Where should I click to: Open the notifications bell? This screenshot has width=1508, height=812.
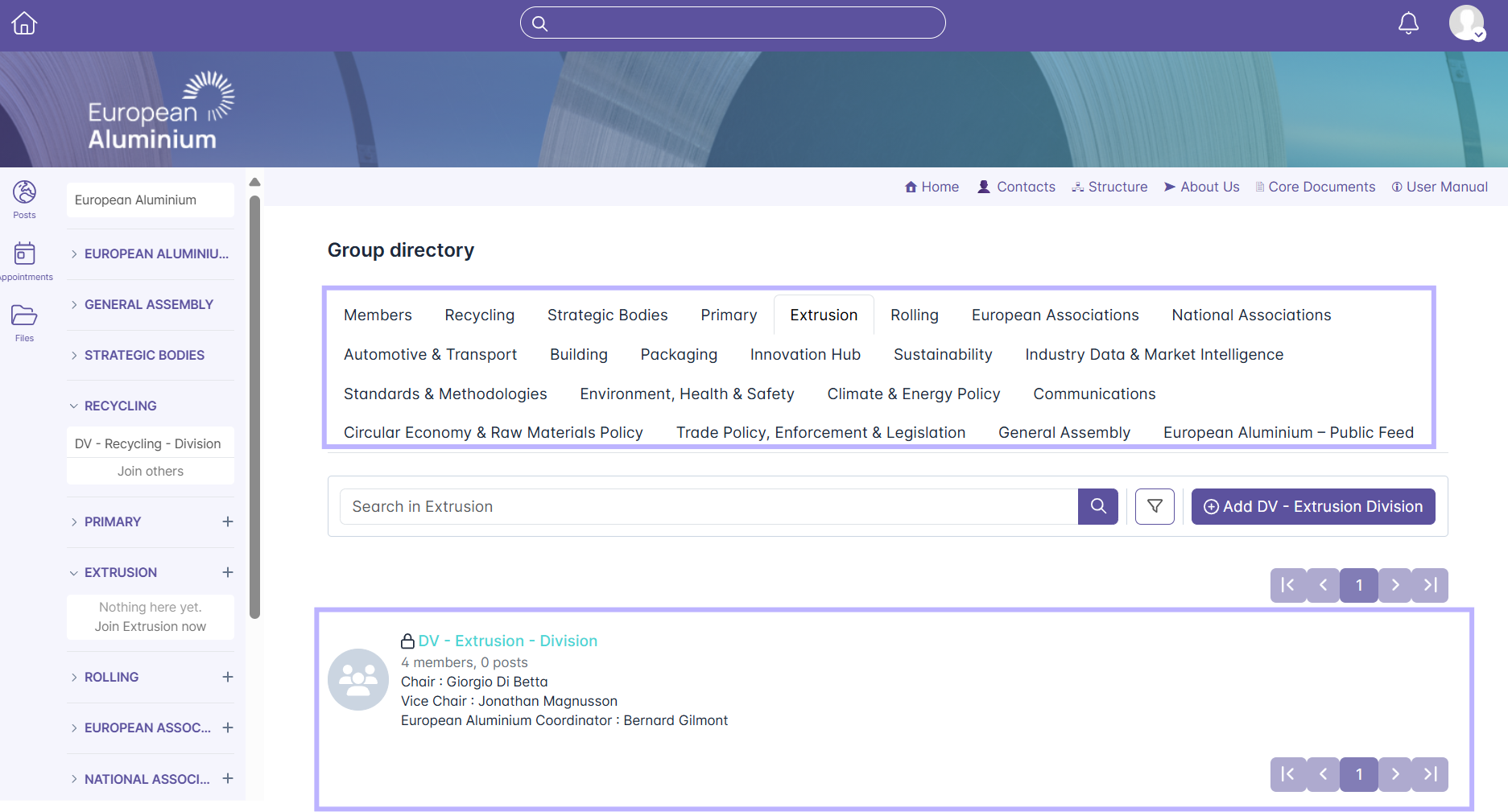click(1408, 23)
